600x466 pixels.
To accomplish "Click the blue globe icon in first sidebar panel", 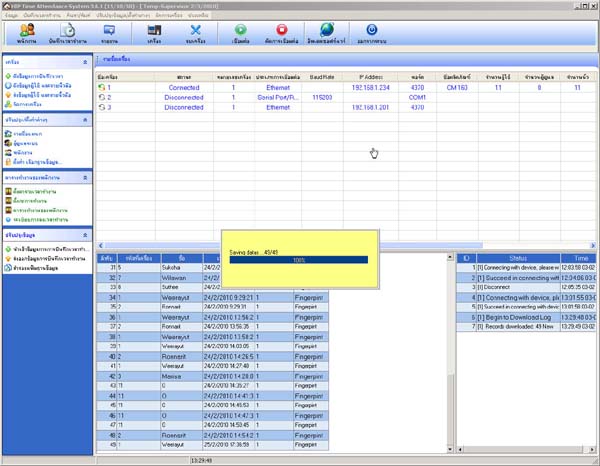I will [8, 85].
